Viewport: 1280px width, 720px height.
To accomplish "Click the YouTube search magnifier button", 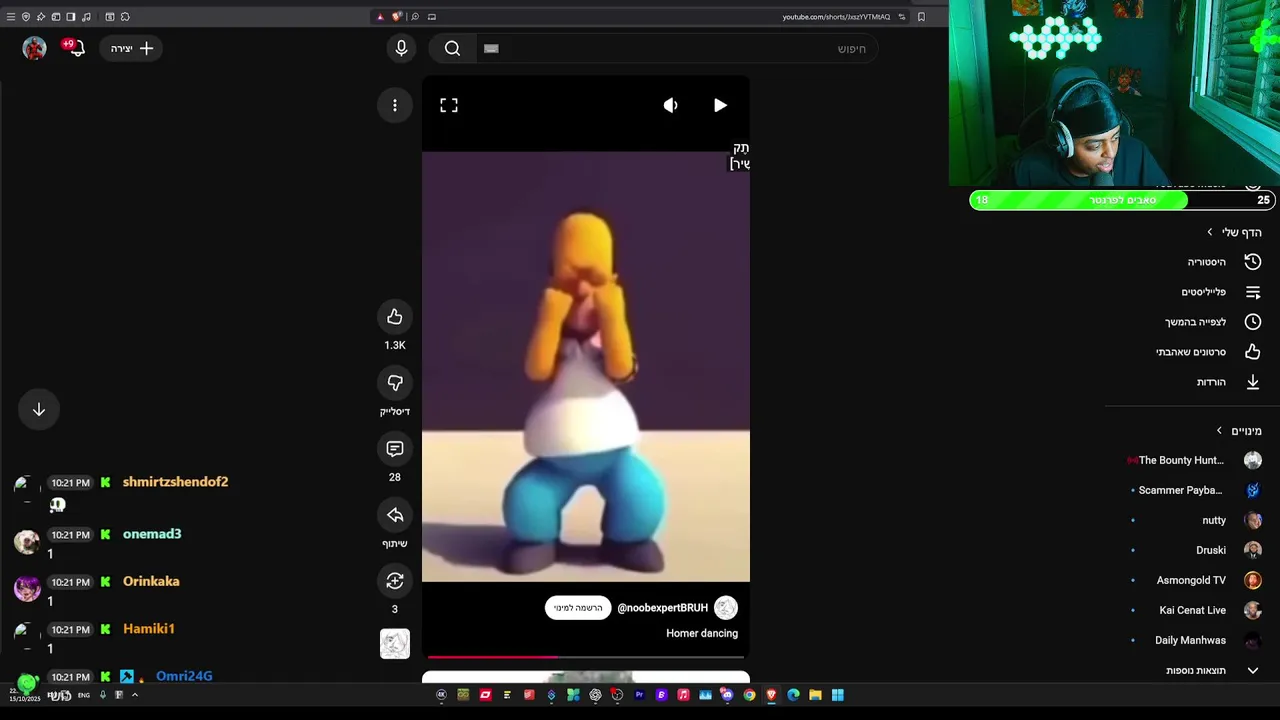I will click(x=452, y=48).
